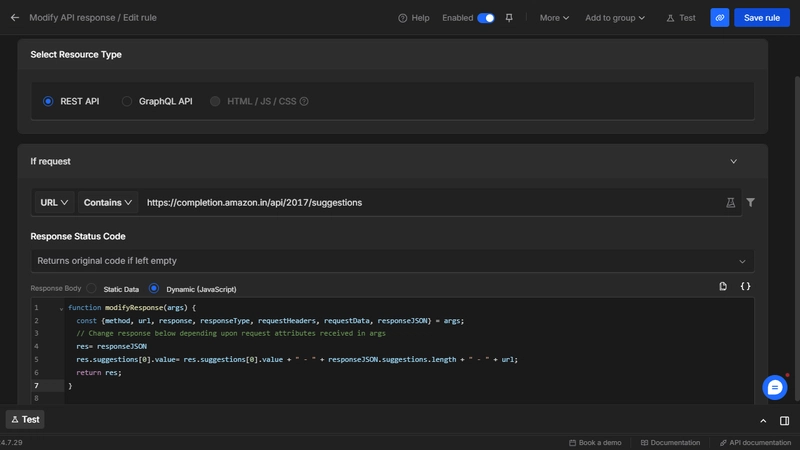
Task: Click the comment line in code editor
Action: coord(231,333)
